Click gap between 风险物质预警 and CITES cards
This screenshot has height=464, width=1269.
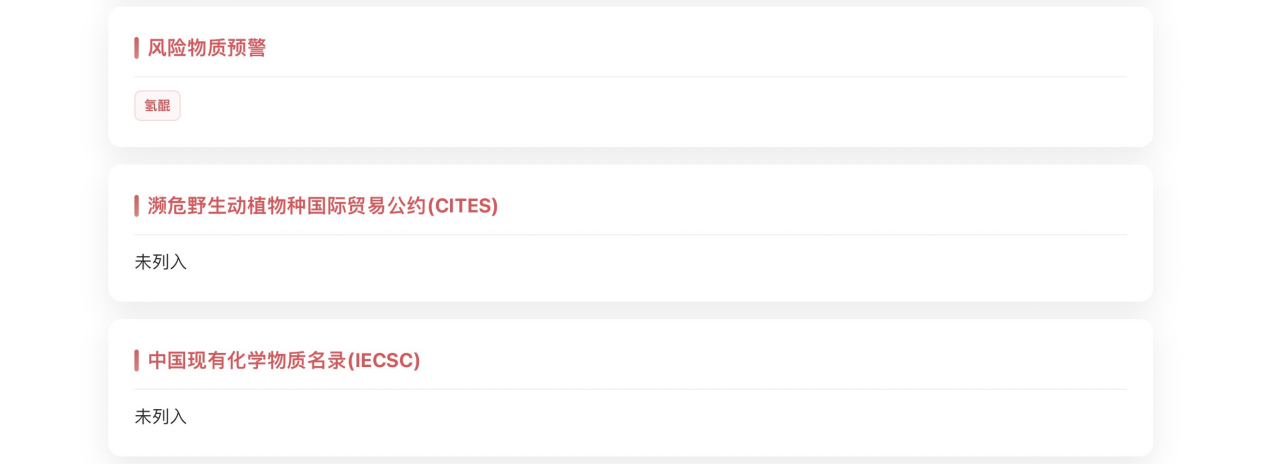pyautogui.click(x=630, y=156)
